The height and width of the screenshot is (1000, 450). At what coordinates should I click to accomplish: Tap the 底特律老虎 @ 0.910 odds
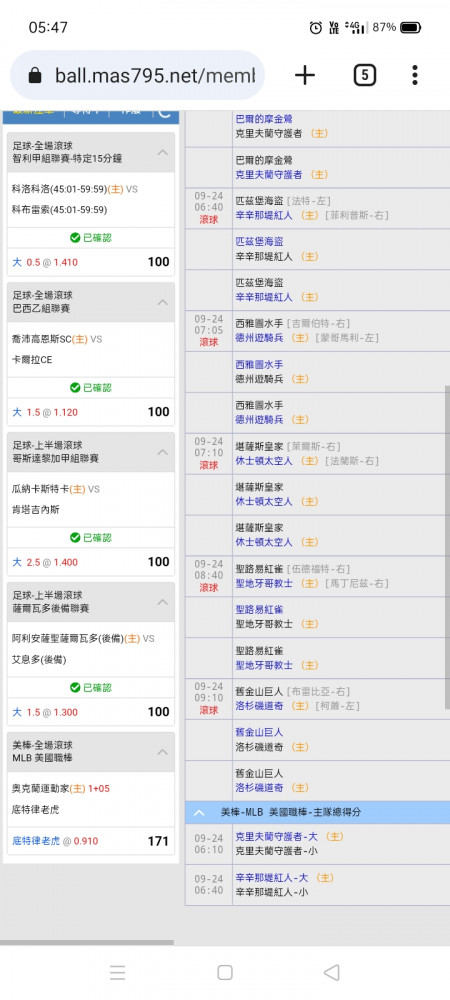55,841
